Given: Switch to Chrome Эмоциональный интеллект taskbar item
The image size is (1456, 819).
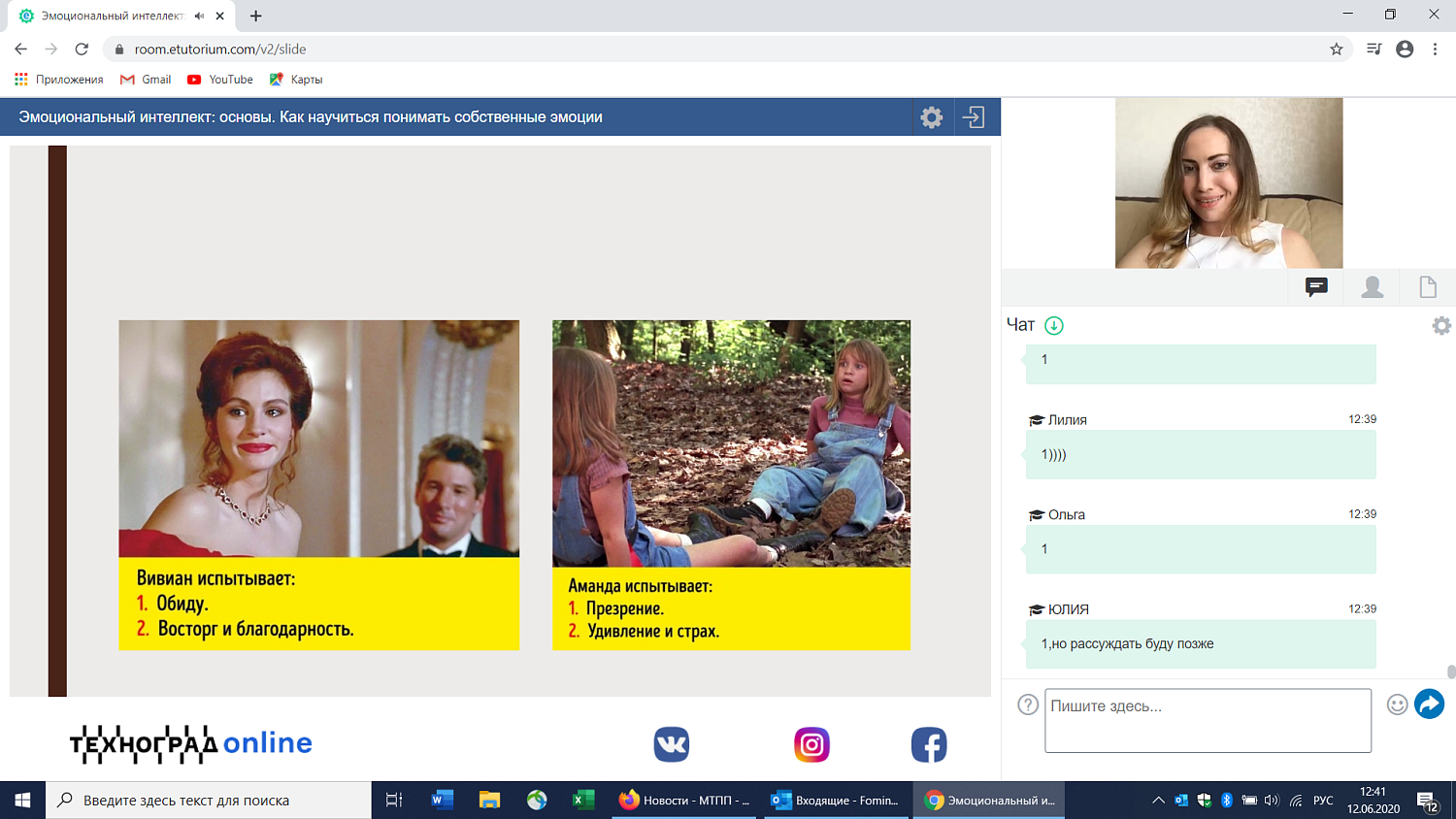Looking at the screenshot, I should click(x=990, y=801).
